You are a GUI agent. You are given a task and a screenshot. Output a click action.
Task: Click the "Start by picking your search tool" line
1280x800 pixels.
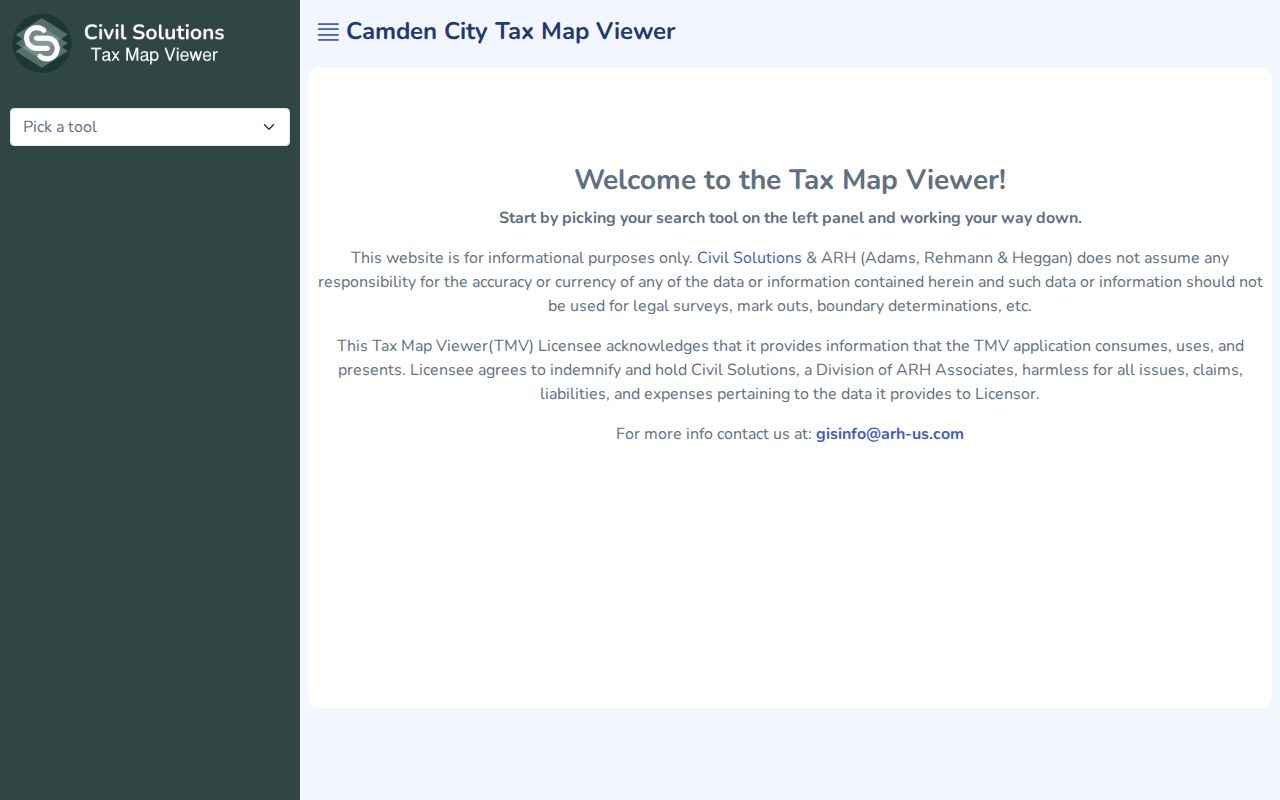790,218
